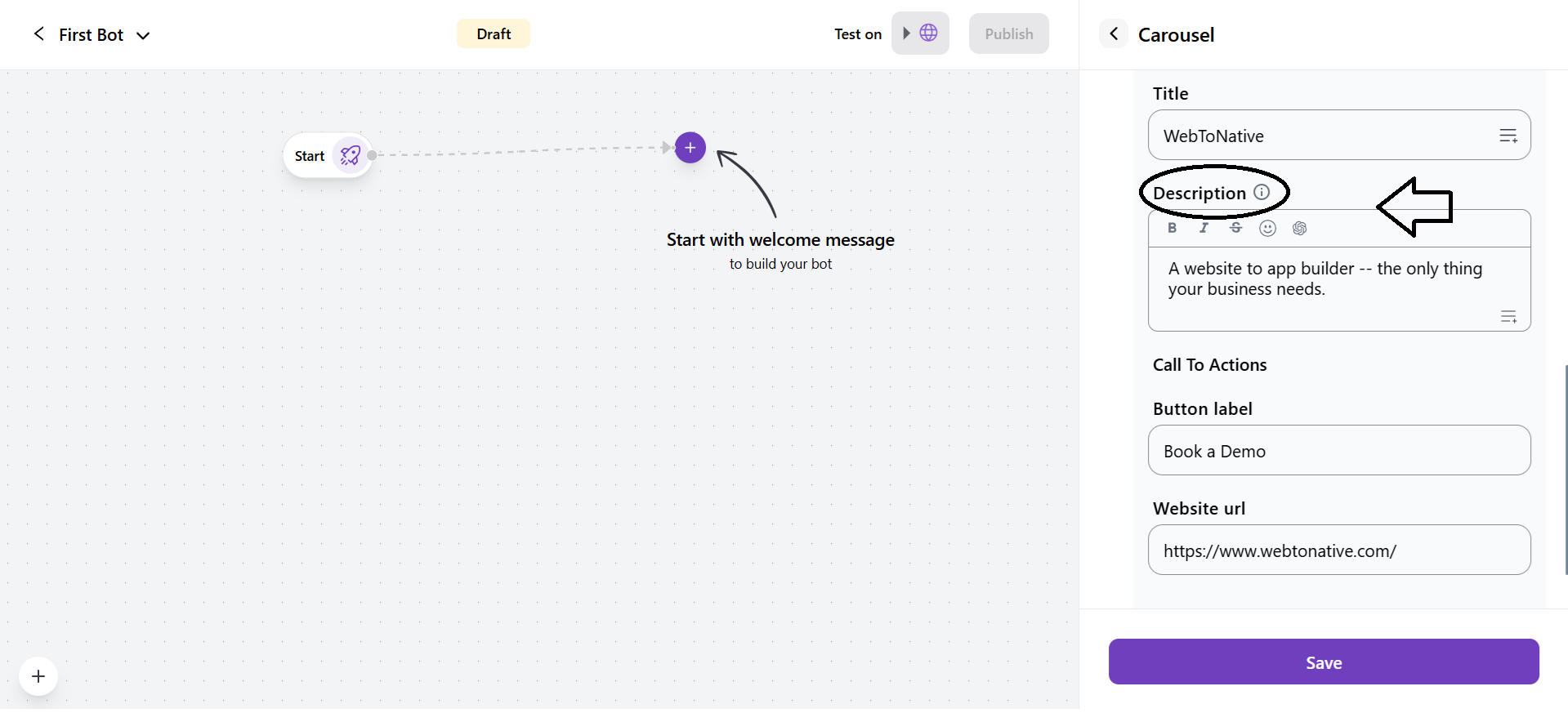Navigate back from First Bot
The image size is (1568, 722).
coord(38,33)
